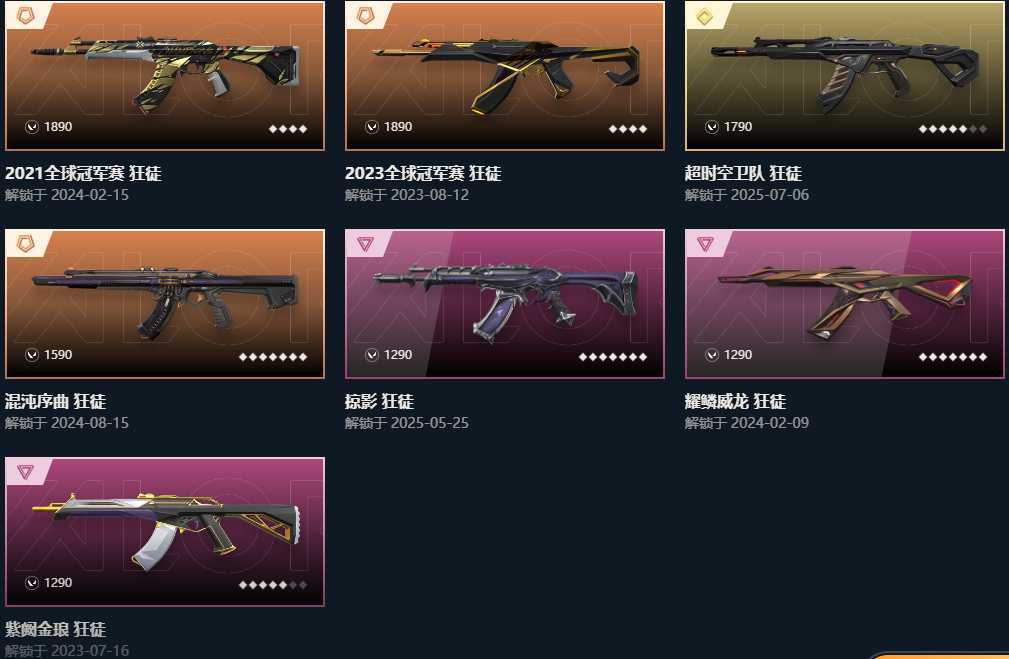The width and height of the screenshot is (1009, 659).
Task: Click the VP currency icon beside the 1790 price
Action: coord(712,127)
